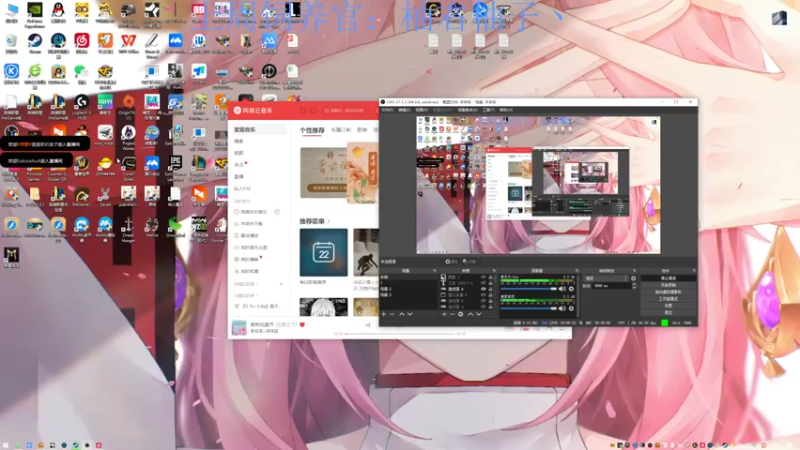Adjust the second OBS mixer volume slider

pyautogui.click(x=529, y=308)
